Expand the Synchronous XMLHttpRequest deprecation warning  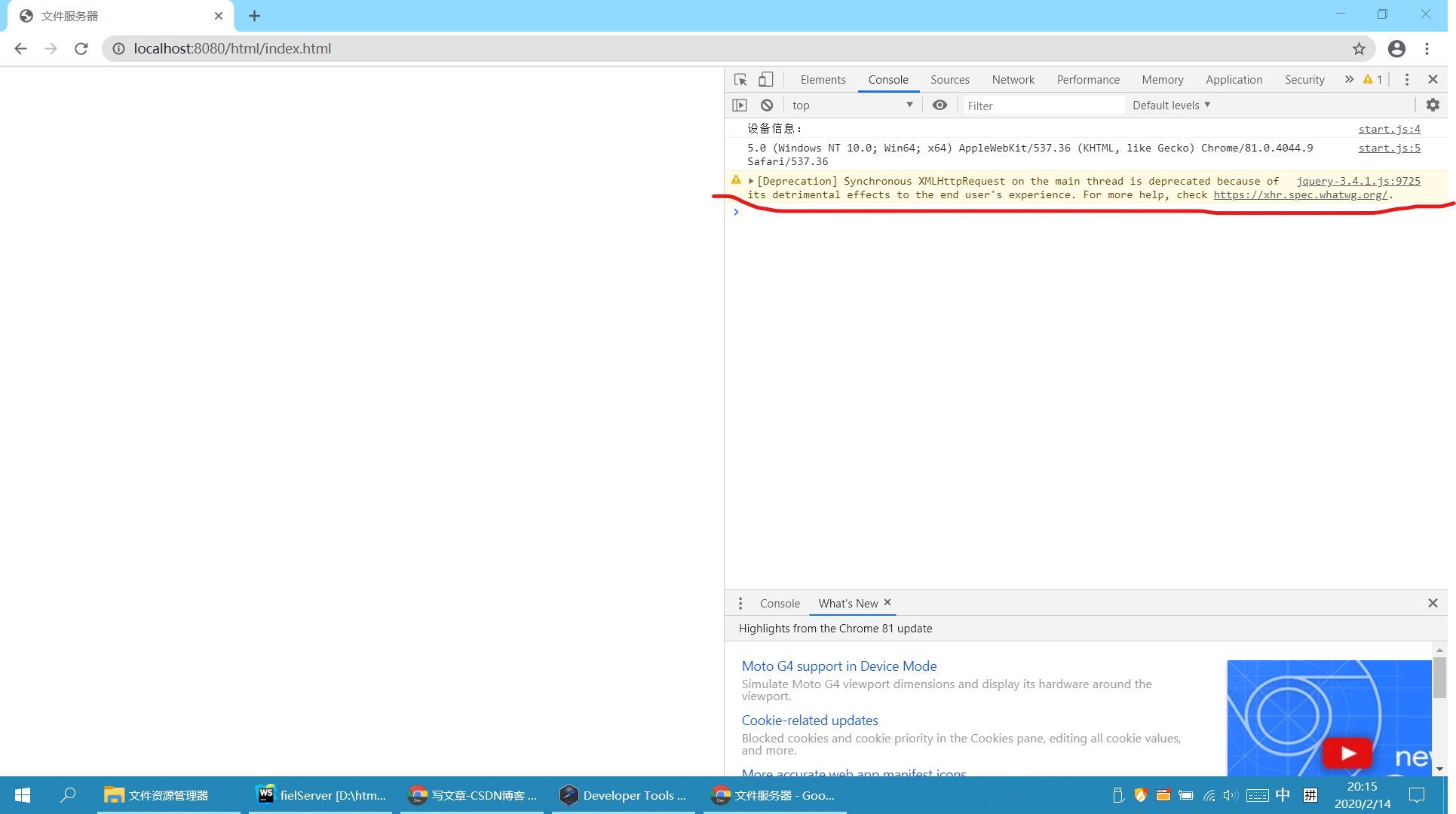751,181
